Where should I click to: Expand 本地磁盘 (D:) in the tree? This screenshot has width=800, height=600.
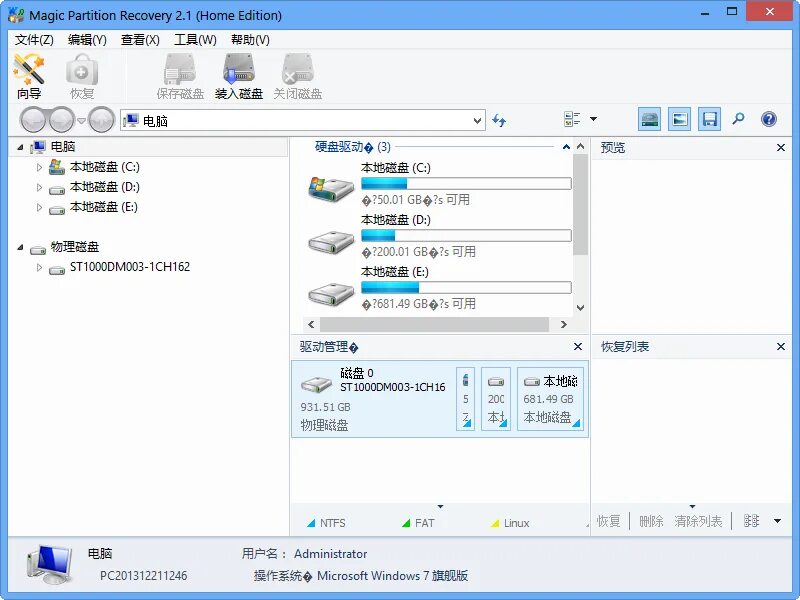pyautogui.click(x=39, y=187)
